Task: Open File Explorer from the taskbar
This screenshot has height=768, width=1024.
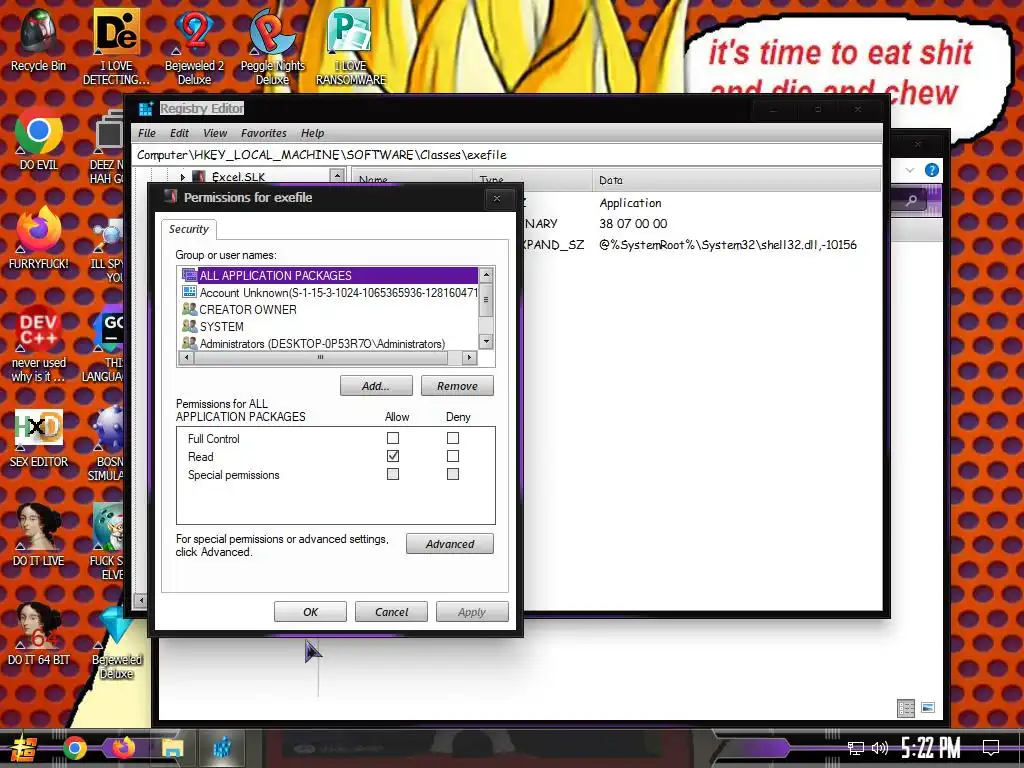Action: (x=172, y=748)
